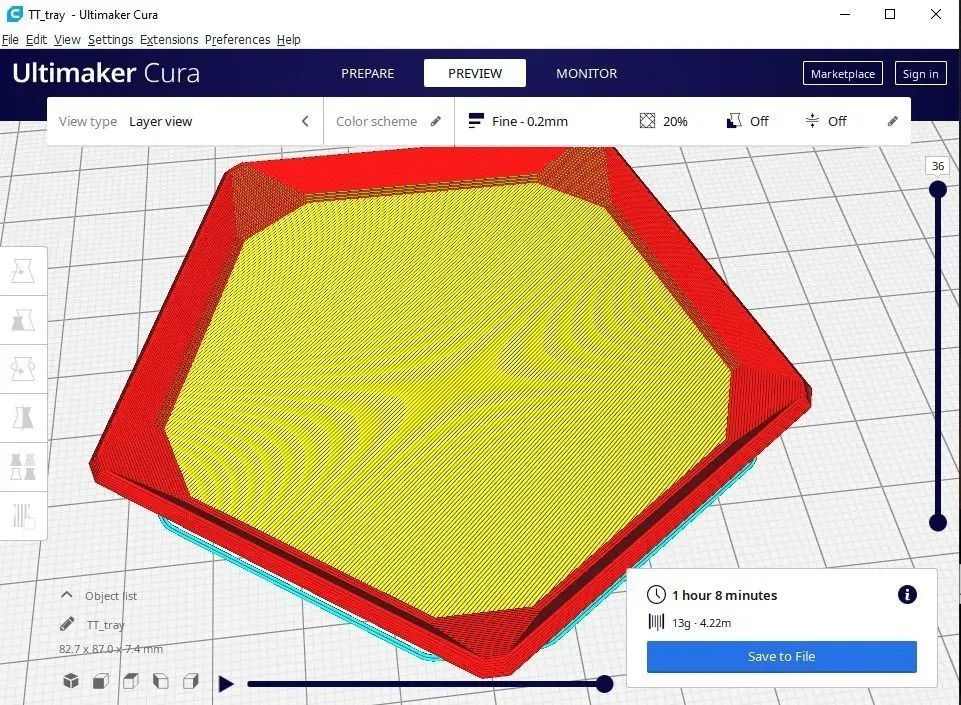Click the infill 20% setting
The image size is (961, 705).
click(x=664, y=121)
